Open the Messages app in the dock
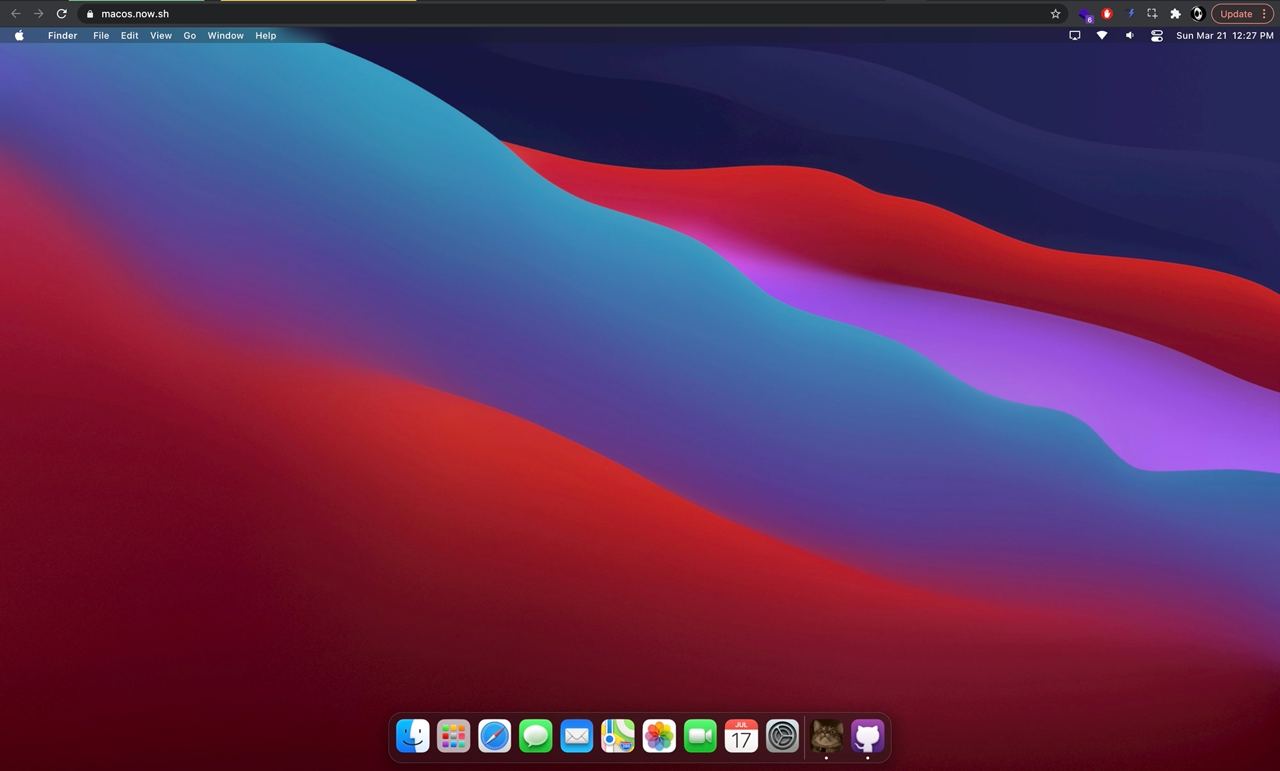Screen dimensions: 1280x771 coord(536,736)
